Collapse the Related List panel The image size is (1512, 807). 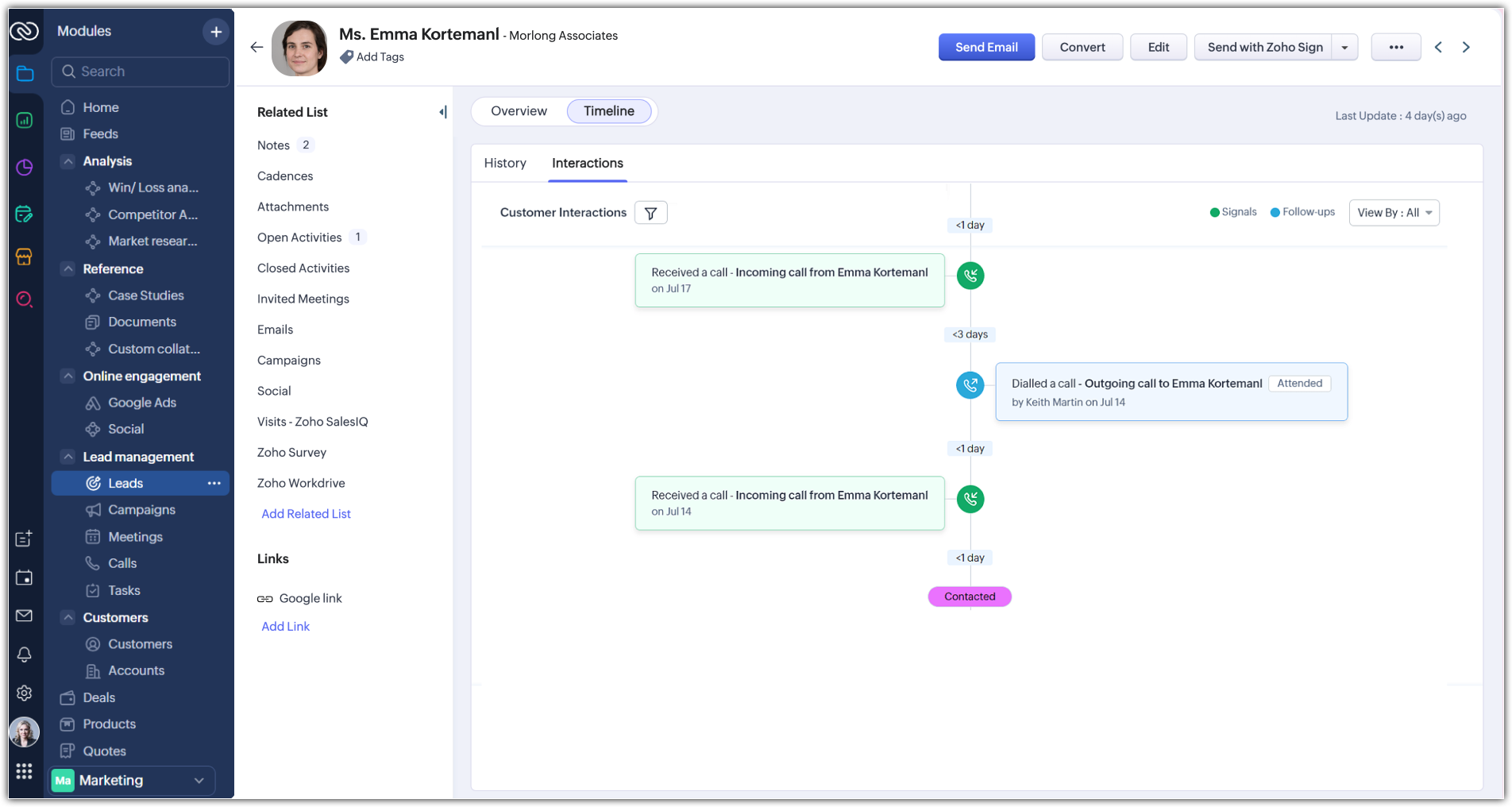tap(442, 112)
